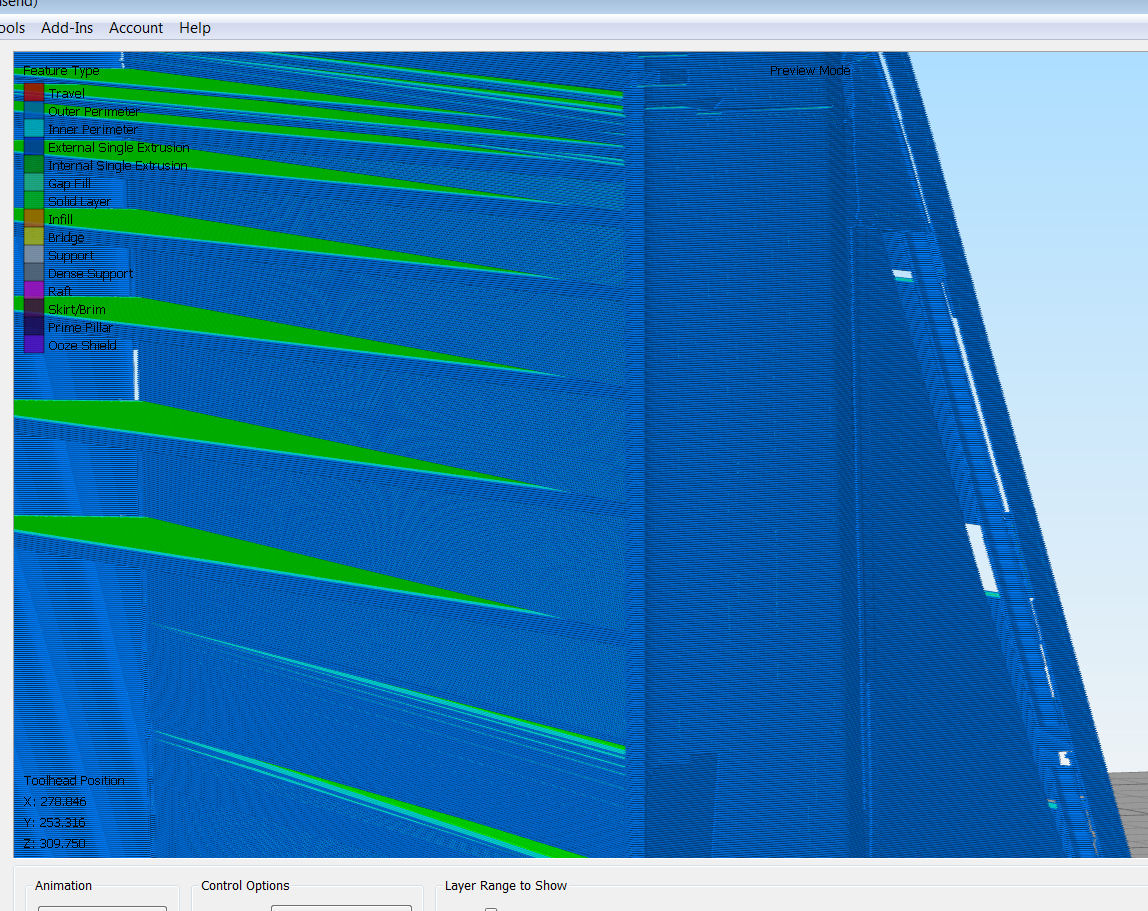Click the 'Animation' group label
Image resolution: width=1148 pixels, height=911 pixels.
[64, 885]
